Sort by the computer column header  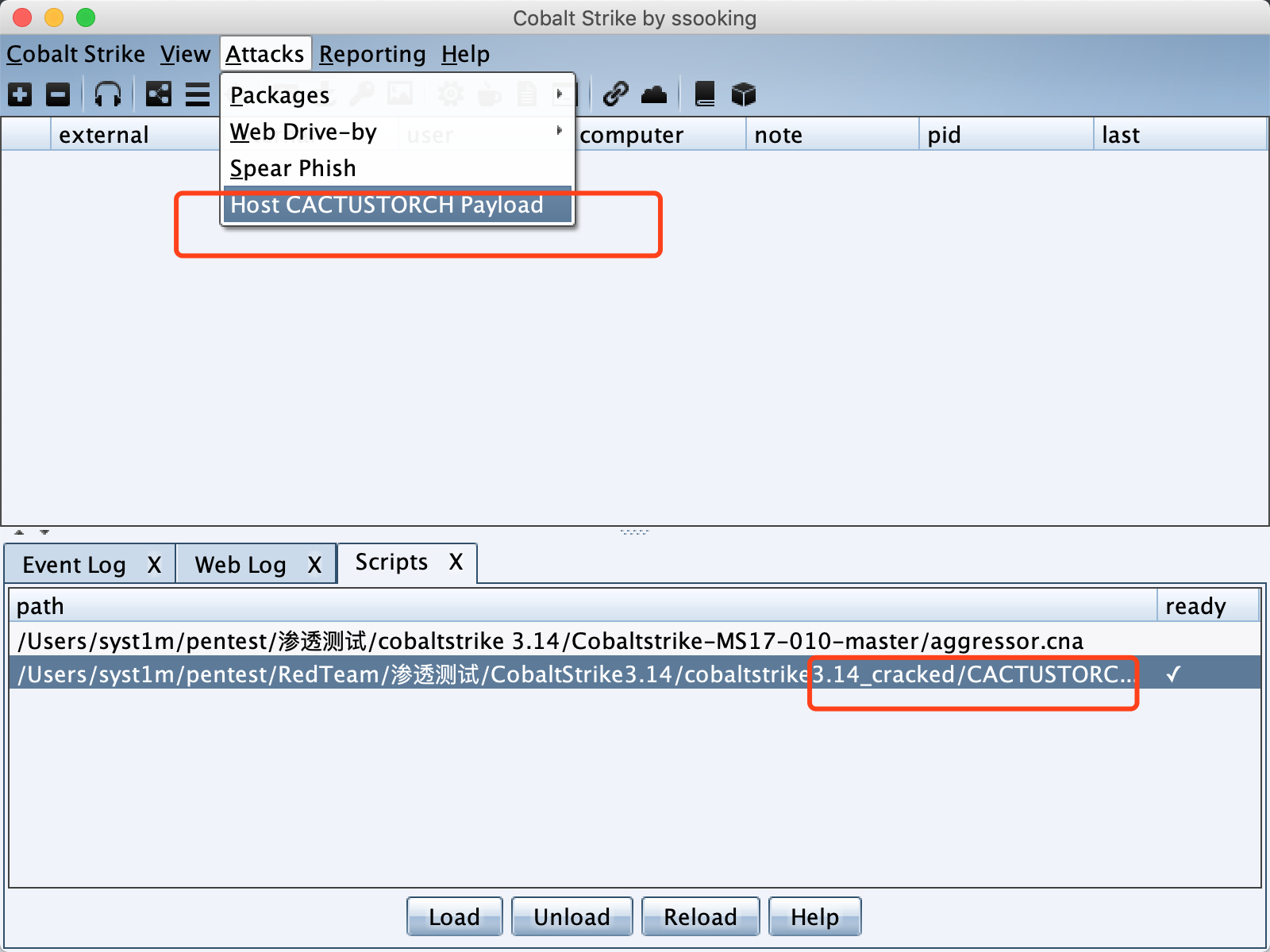click(659, 135)
